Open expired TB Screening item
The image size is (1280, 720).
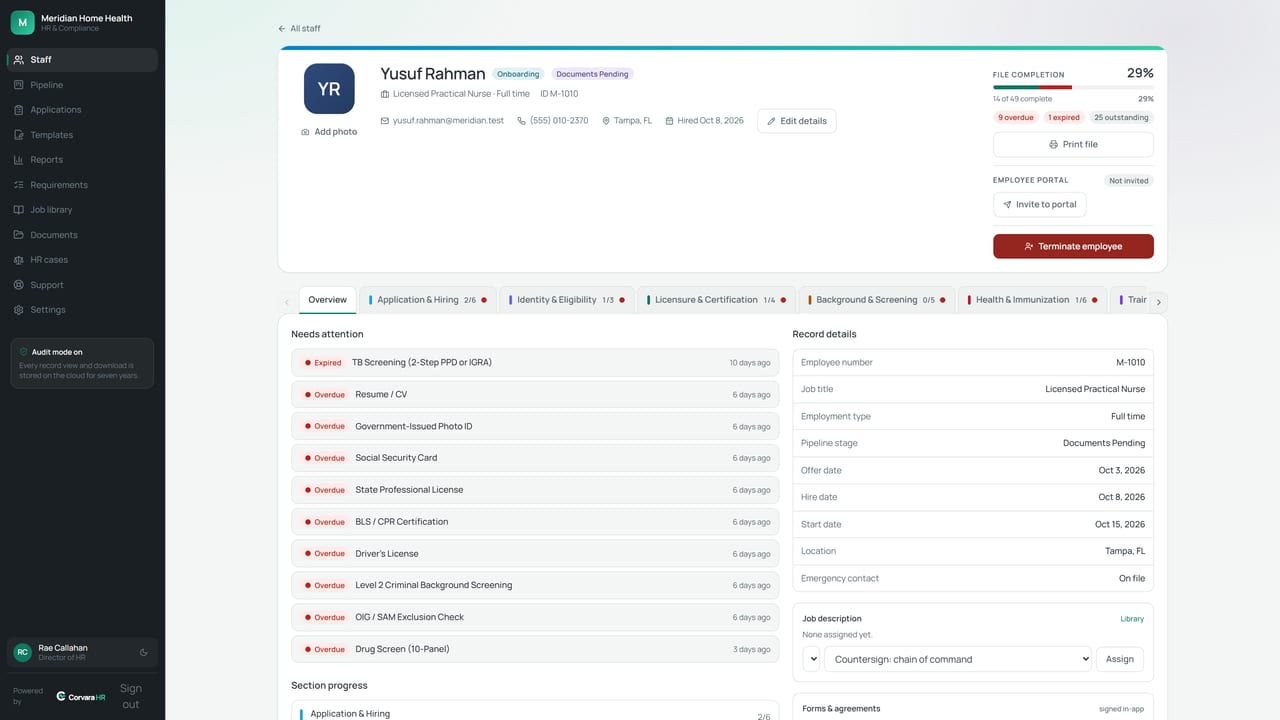pos(535,363)
